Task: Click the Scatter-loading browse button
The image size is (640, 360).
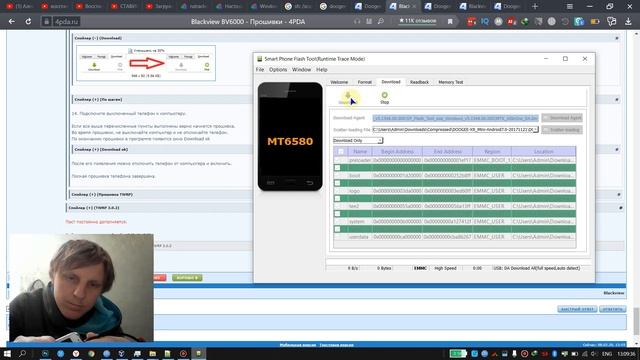Action: tap(562, 130)
